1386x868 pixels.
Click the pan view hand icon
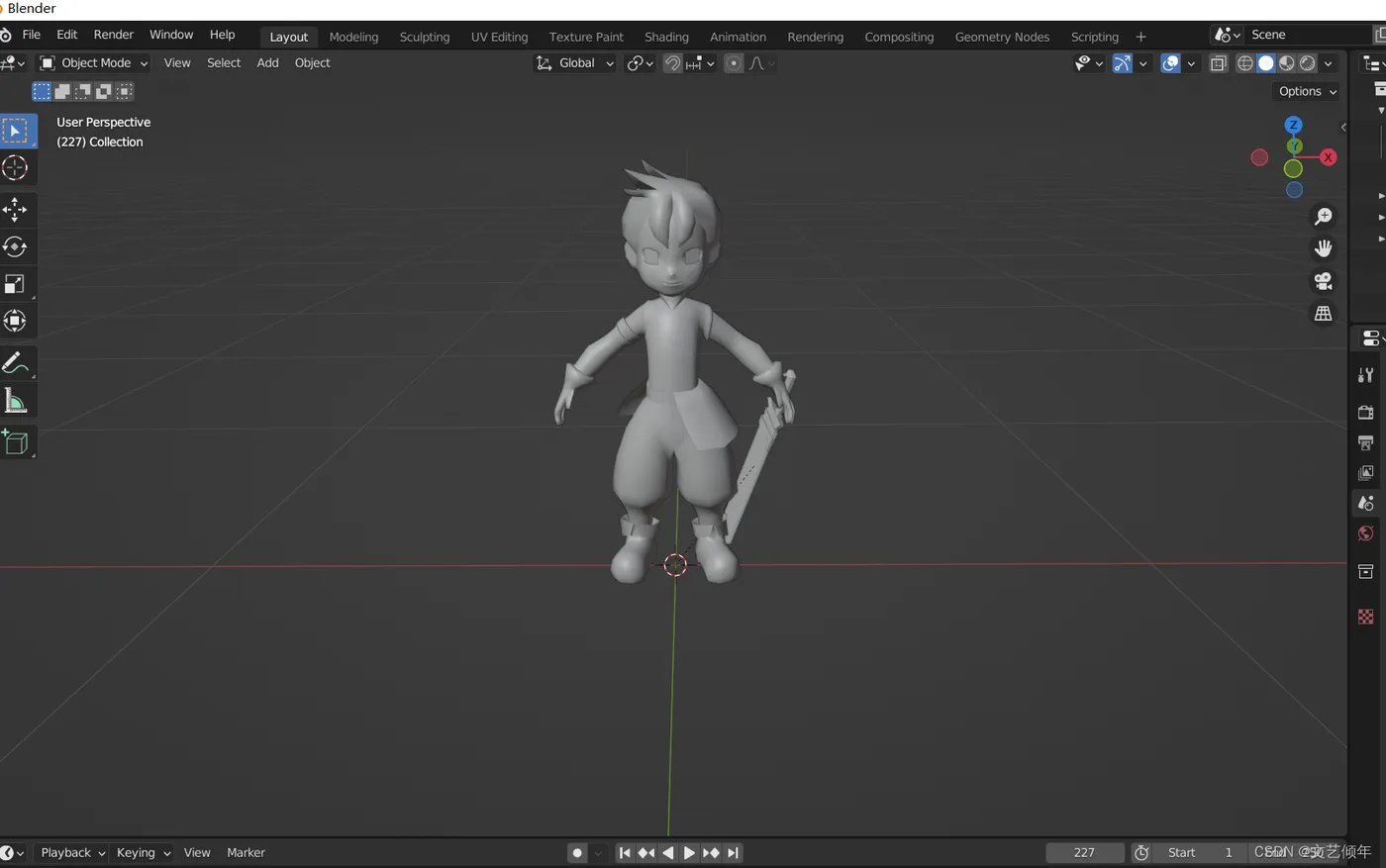click(x=1323, y=248)
